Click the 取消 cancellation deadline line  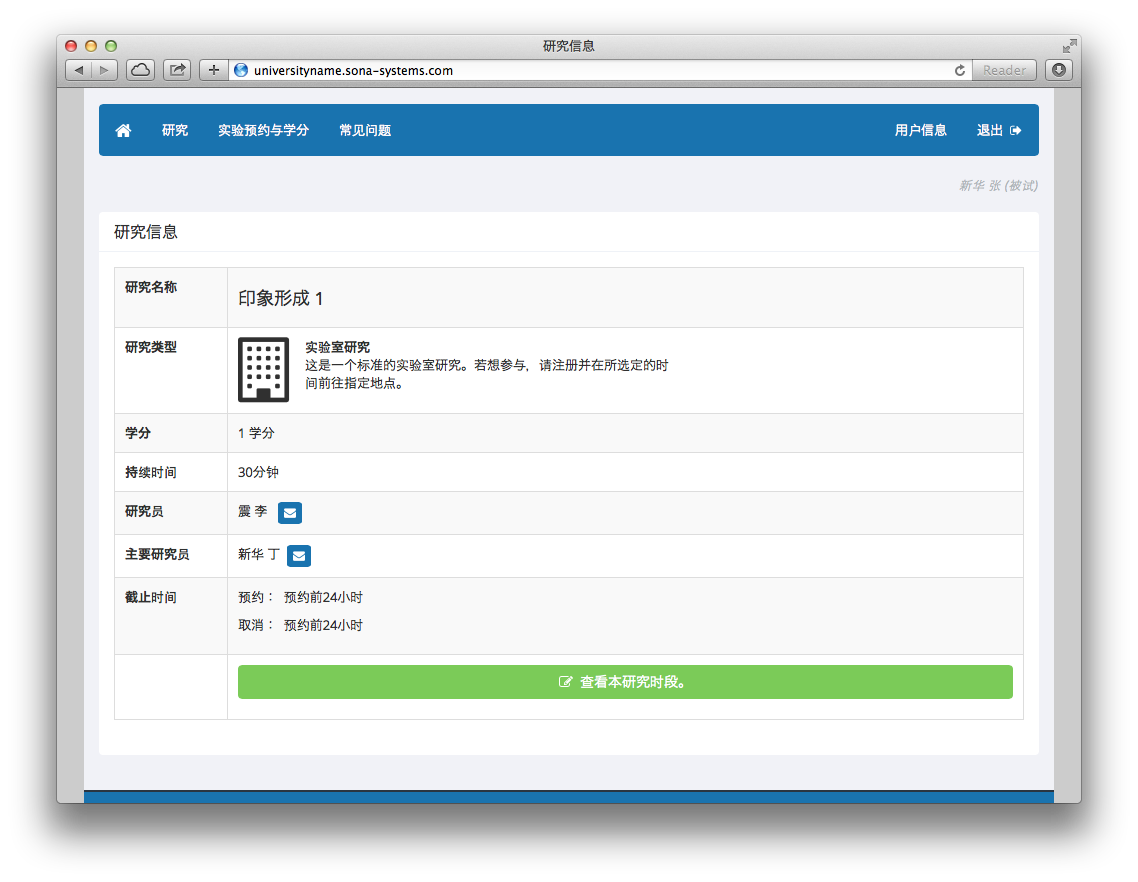click(300, 625)
